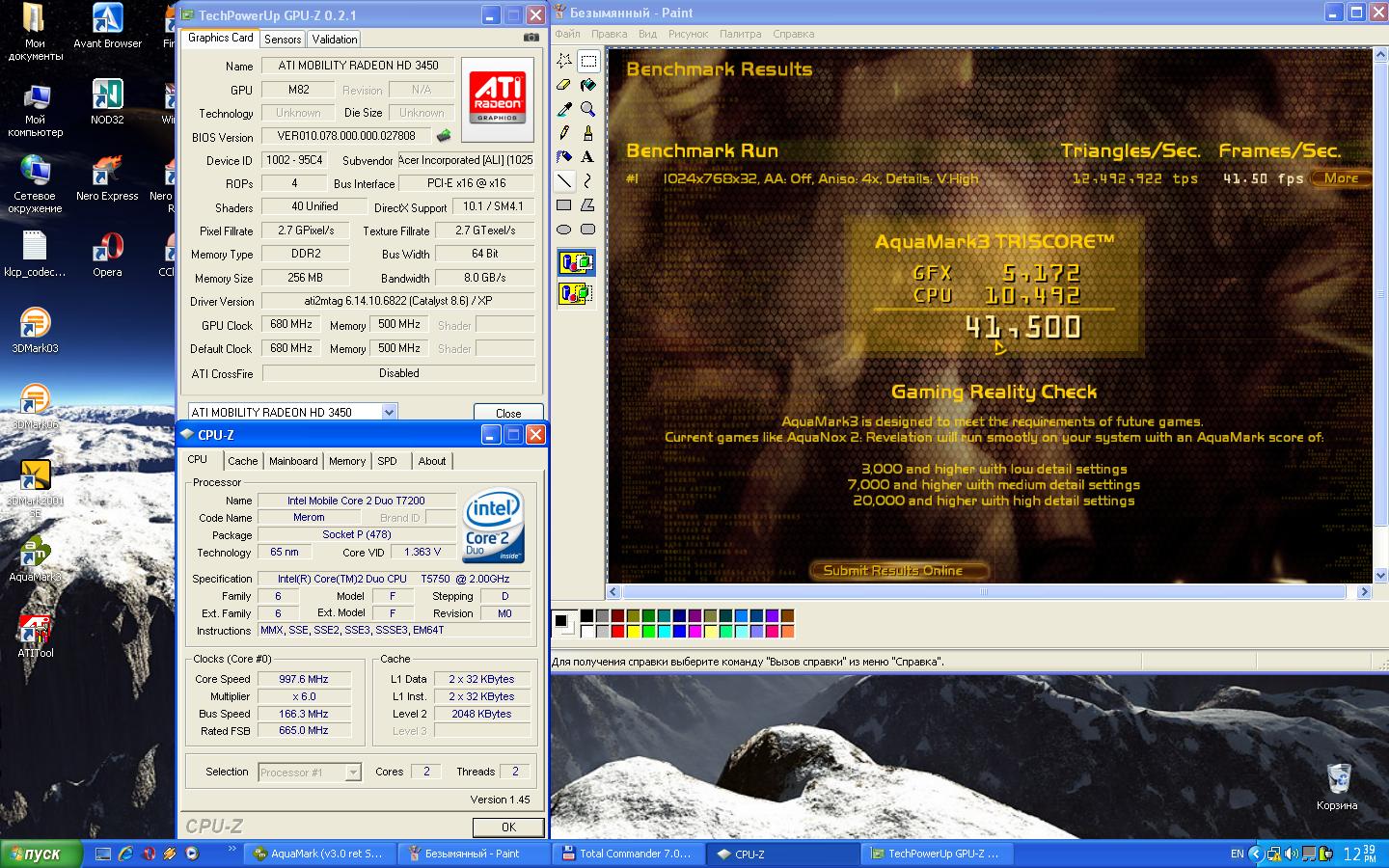The image size is (1389, 868).
Task: Open the Memory tab in CPU-Z
Action: 347,461
